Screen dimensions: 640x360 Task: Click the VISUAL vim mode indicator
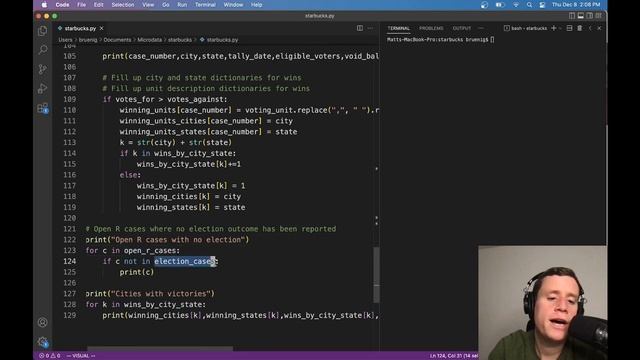(x=81, y=356)
